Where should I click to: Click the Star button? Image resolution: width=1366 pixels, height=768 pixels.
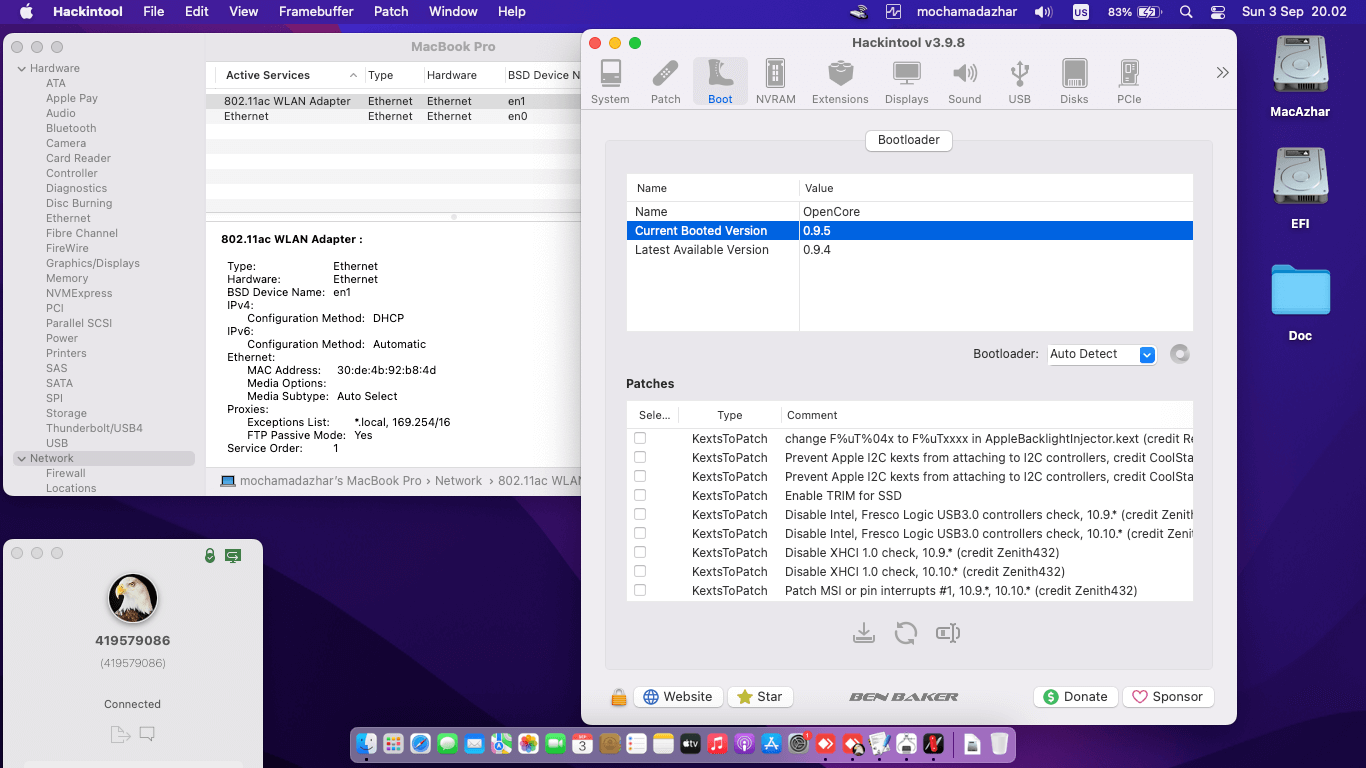click(760, 697)
